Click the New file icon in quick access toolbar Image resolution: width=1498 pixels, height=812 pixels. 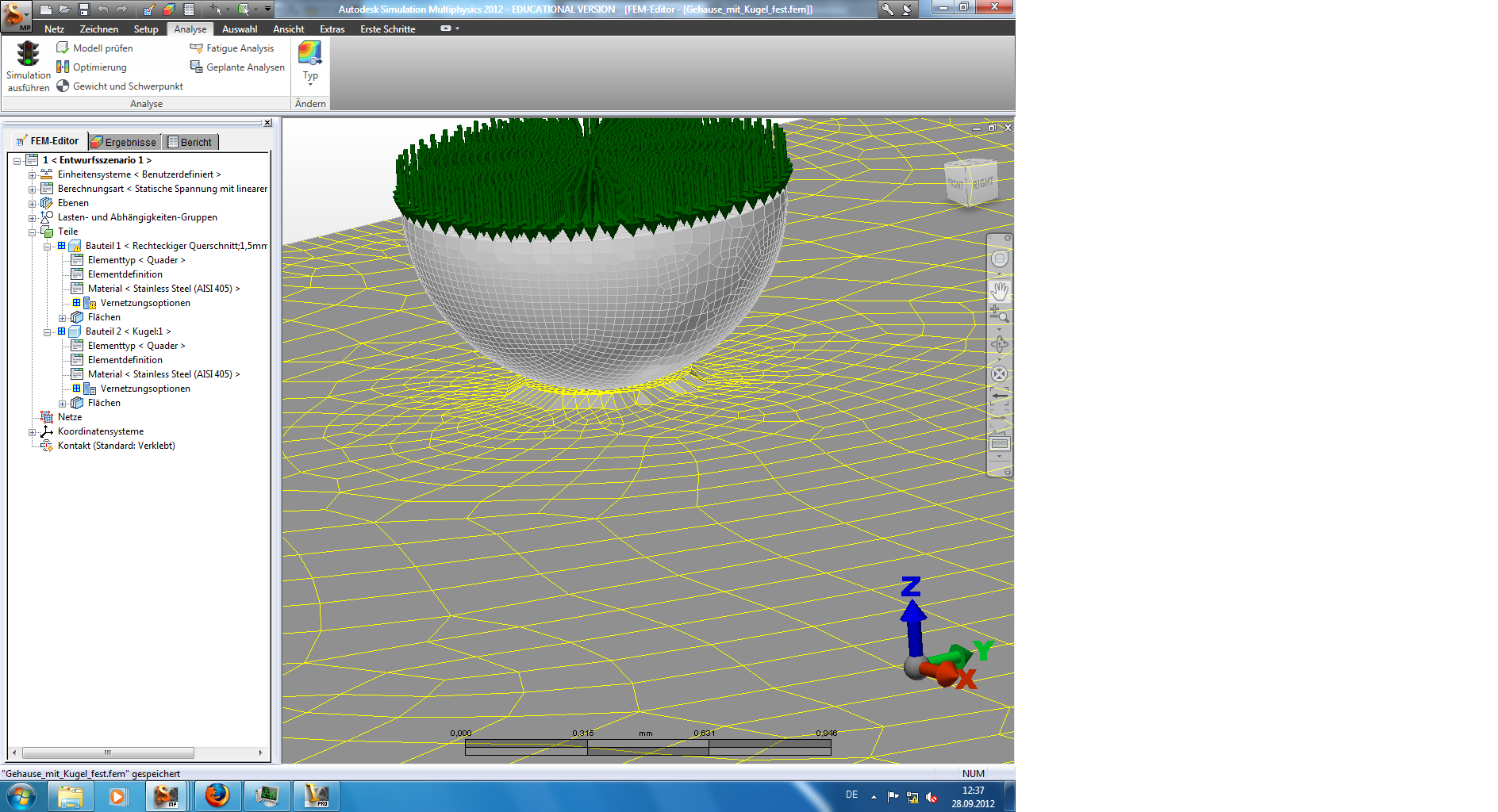[46, 10]
